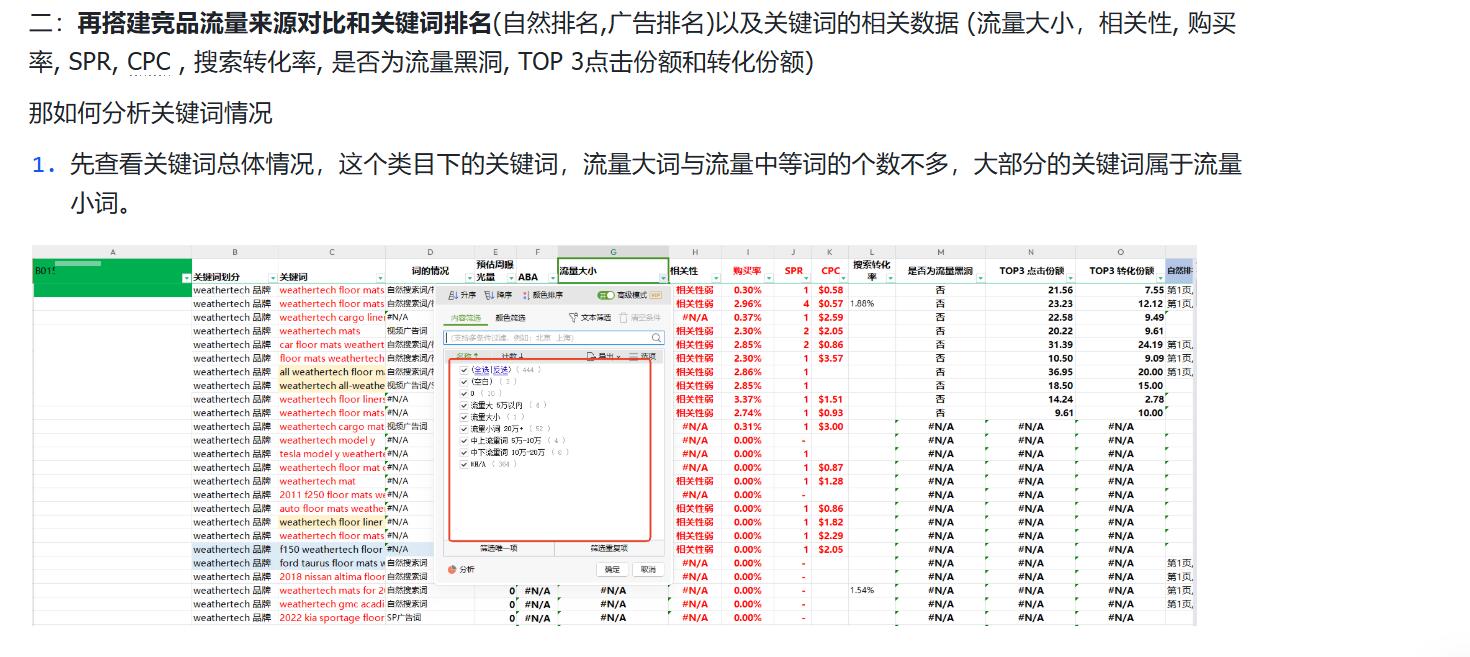
Task: Click the magnifier icon in filter search box
Action: point(656,338)
